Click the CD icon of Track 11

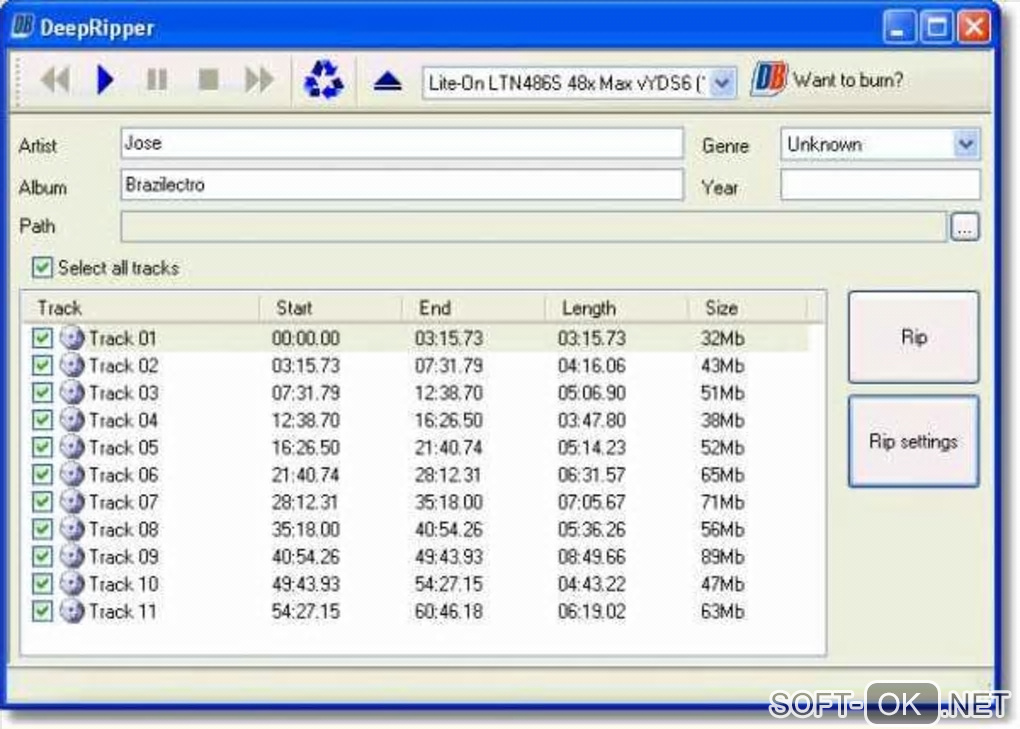tap(72, 611)
